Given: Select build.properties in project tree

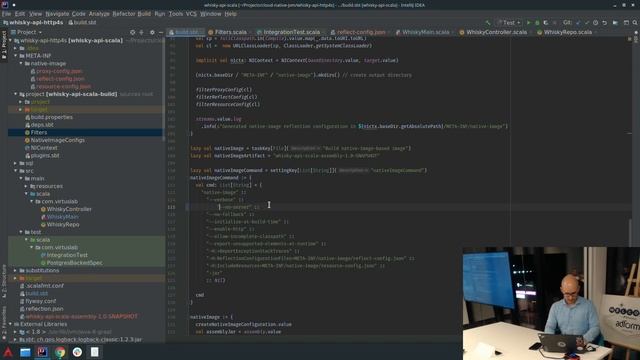Looking at the screenshot, I should click(x=51, y=117).
